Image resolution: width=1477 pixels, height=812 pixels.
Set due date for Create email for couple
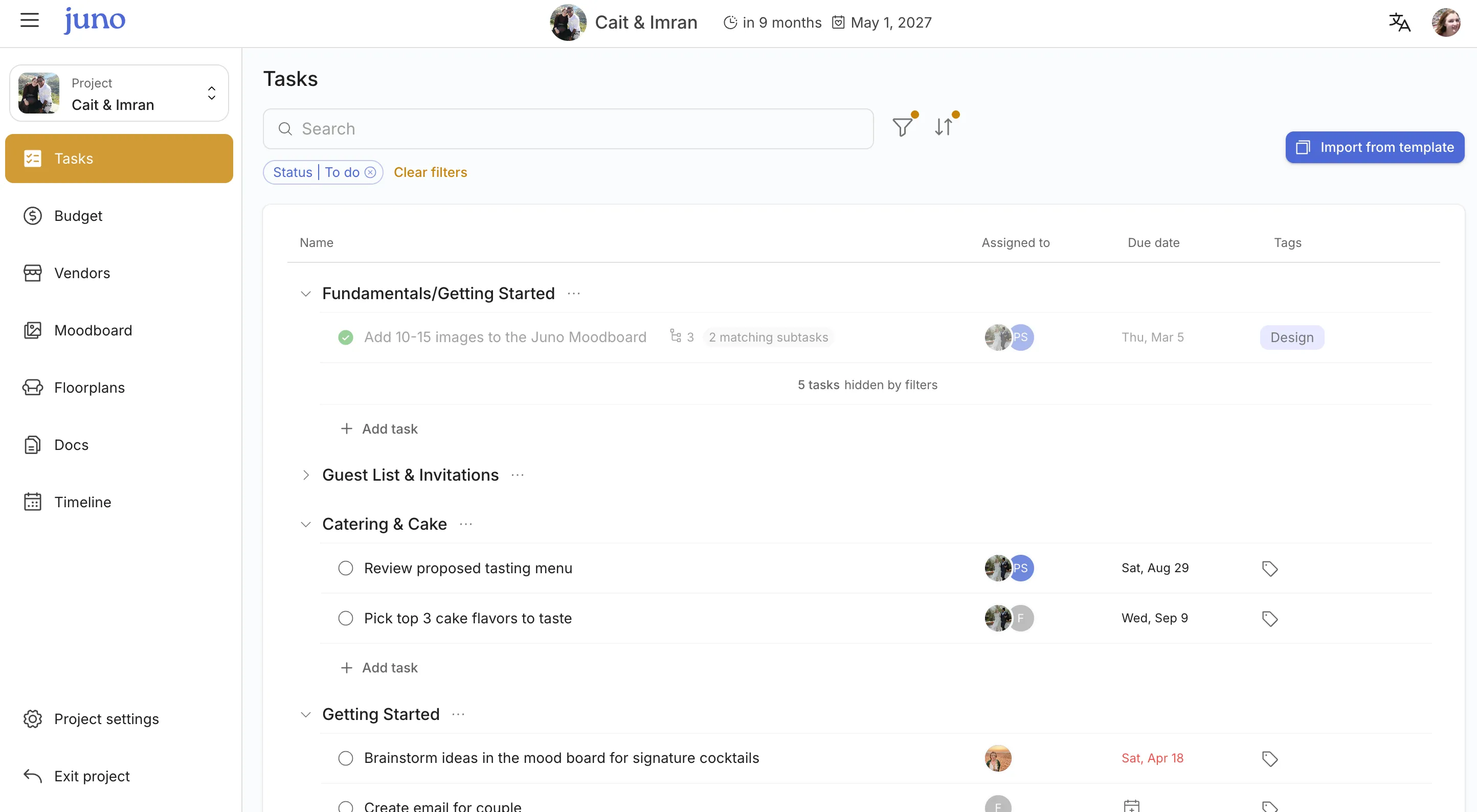tap(1131, 806)
